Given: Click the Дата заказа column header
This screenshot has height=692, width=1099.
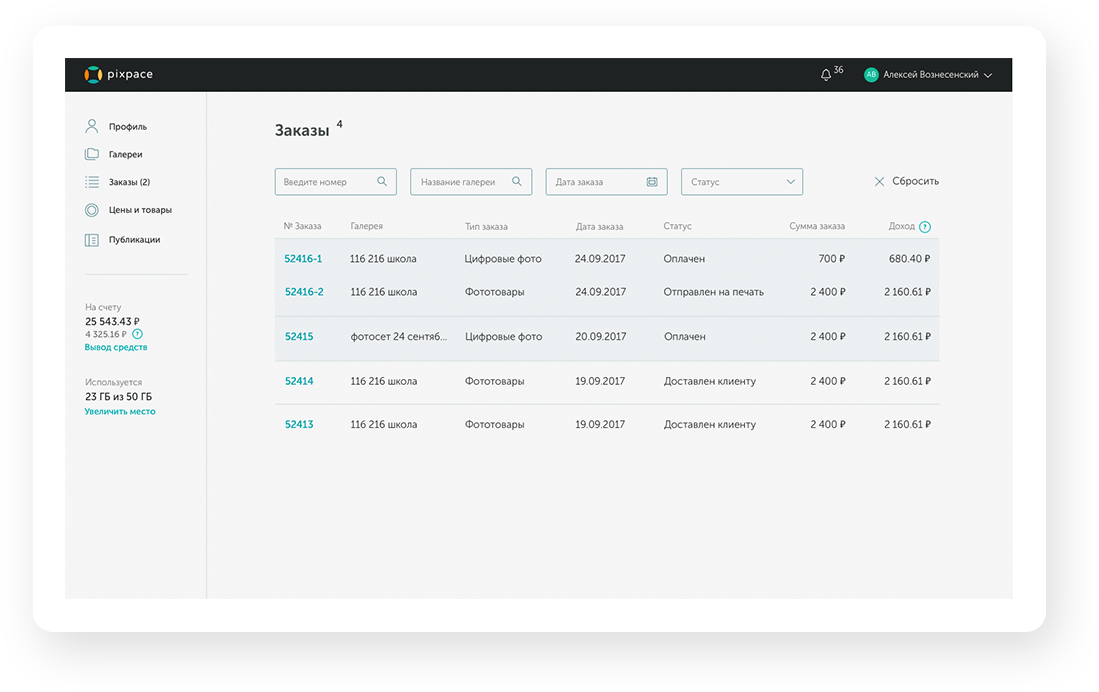Looking at the screenshot, I should pos(599,226).
